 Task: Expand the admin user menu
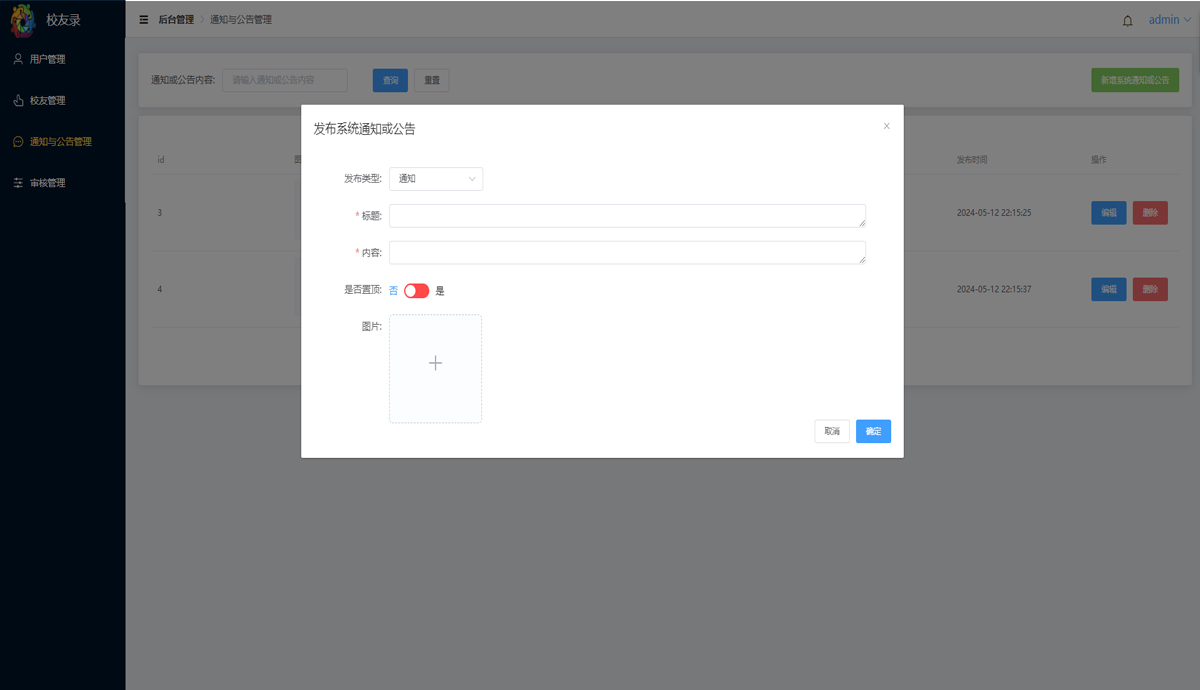[x=1169, y=20]
